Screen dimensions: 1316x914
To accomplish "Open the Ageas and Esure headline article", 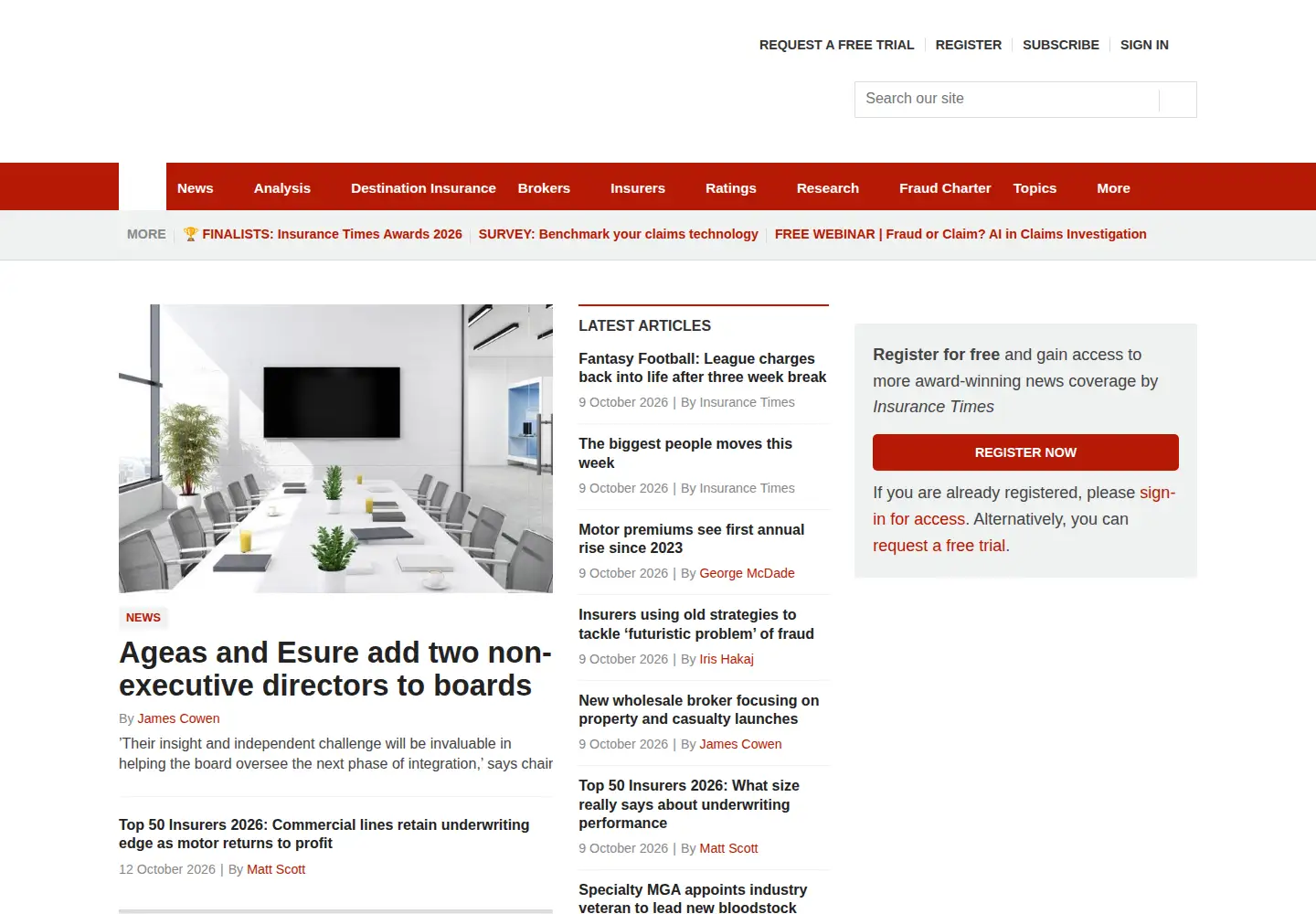I will tap(335, 669).
